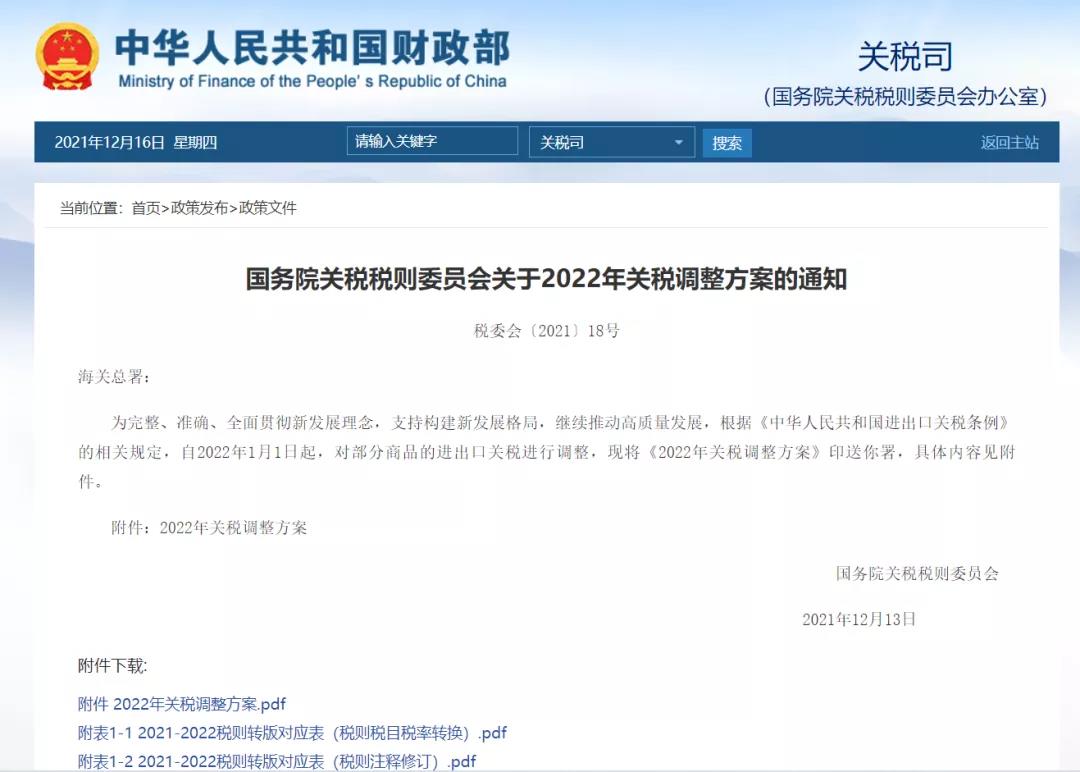Click the 关税司 heading at top right
The height and width of the screenshot is (772, 1080).
[x=905, y=56]
